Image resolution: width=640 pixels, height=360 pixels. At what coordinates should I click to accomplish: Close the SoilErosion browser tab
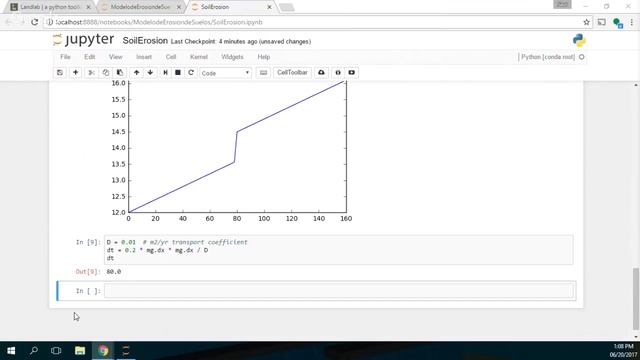click(269, 7)
